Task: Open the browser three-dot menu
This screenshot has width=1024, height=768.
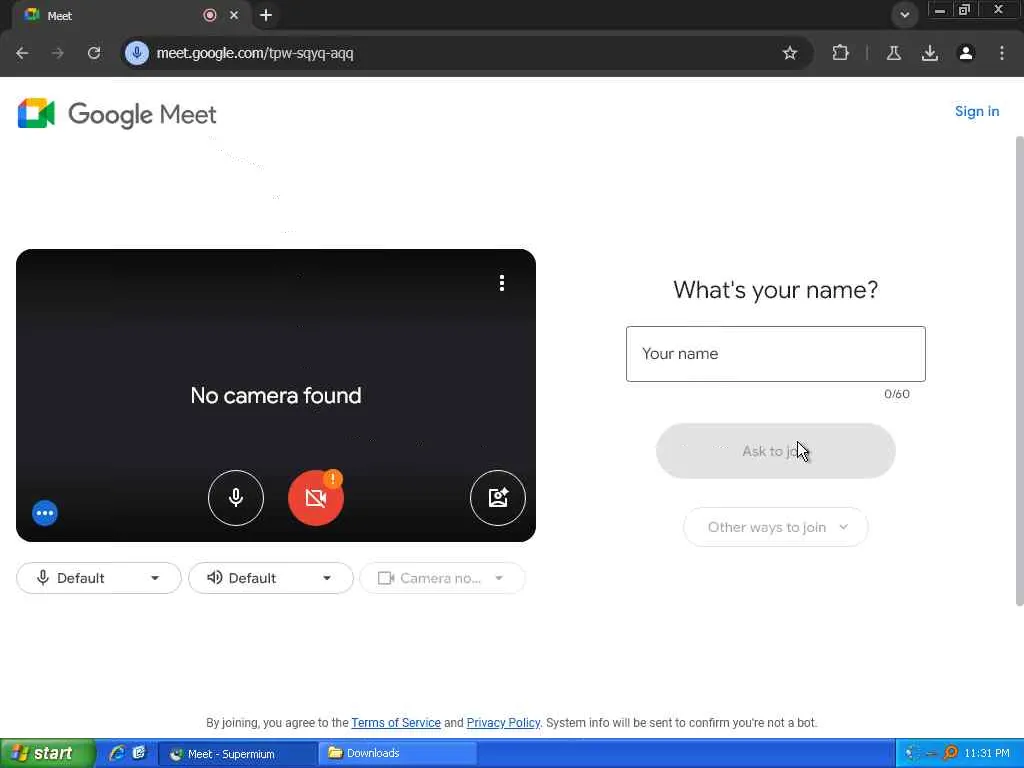Action: 1002,53
